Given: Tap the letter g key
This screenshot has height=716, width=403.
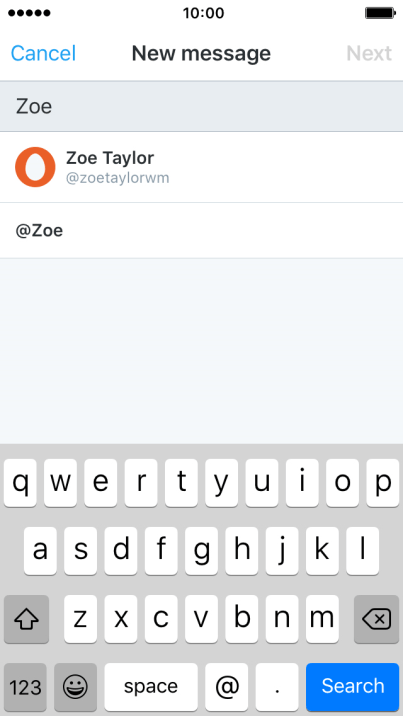Looking at the screenshot, I should coord(201,551).
